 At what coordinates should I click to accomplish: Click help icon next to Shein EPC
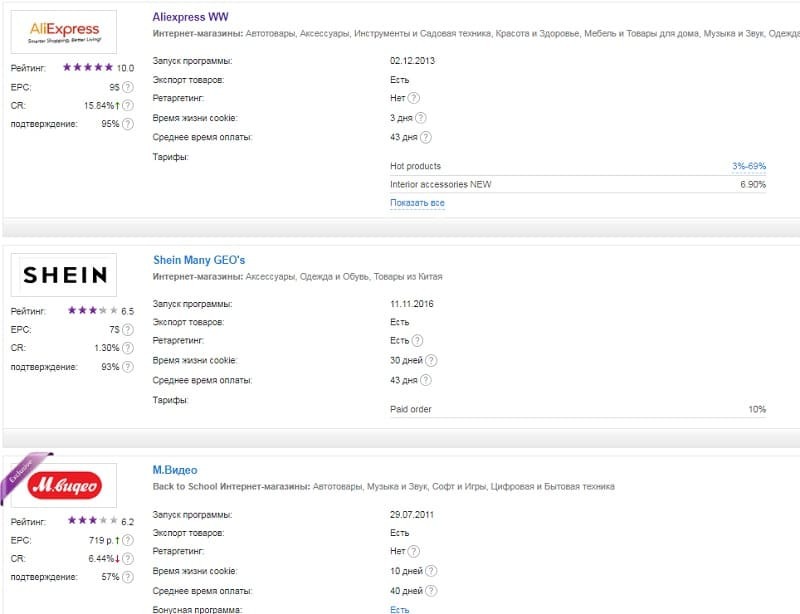(127, 330)
